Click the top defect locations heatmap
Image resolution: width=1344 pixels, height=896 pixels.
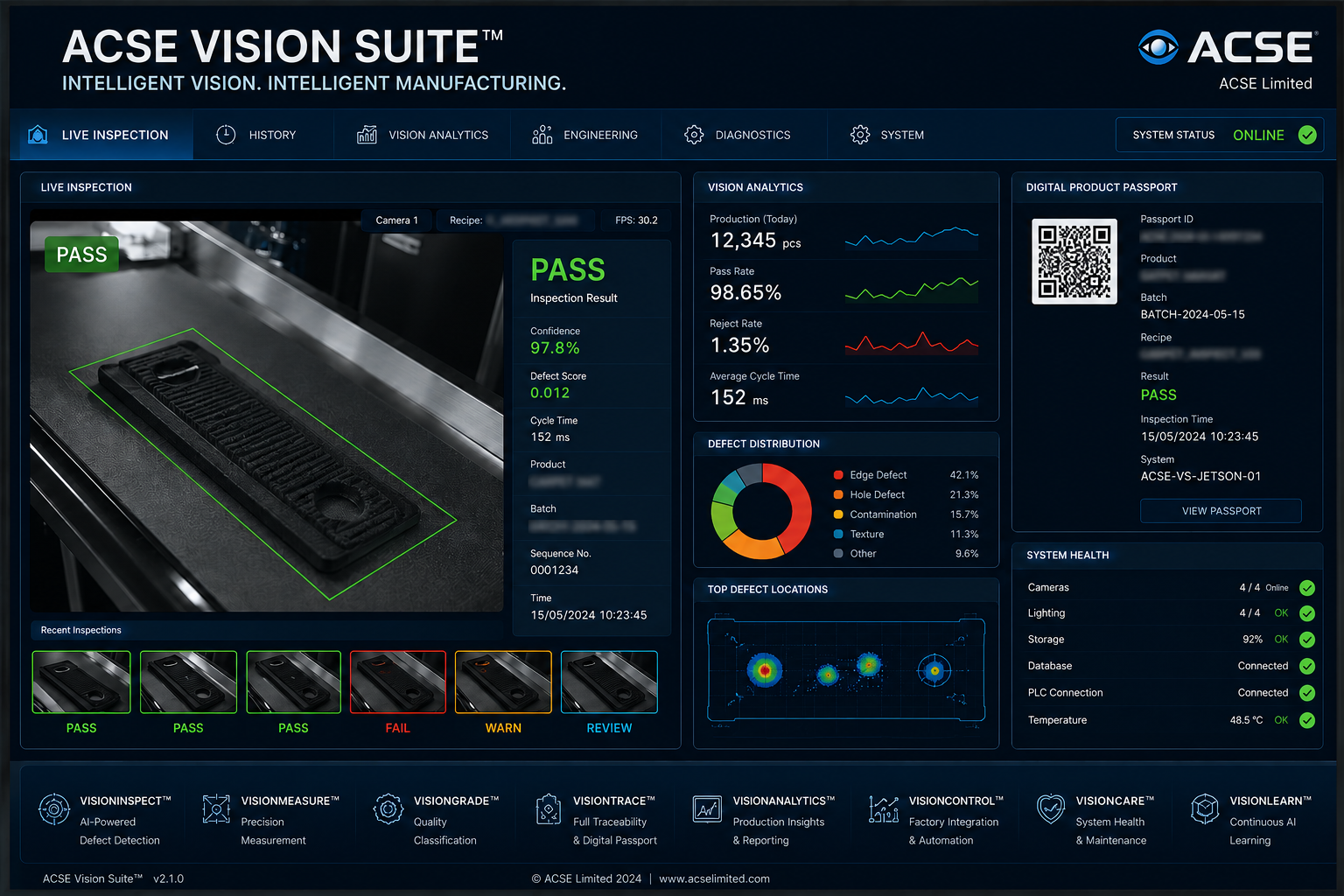point(846,672)
